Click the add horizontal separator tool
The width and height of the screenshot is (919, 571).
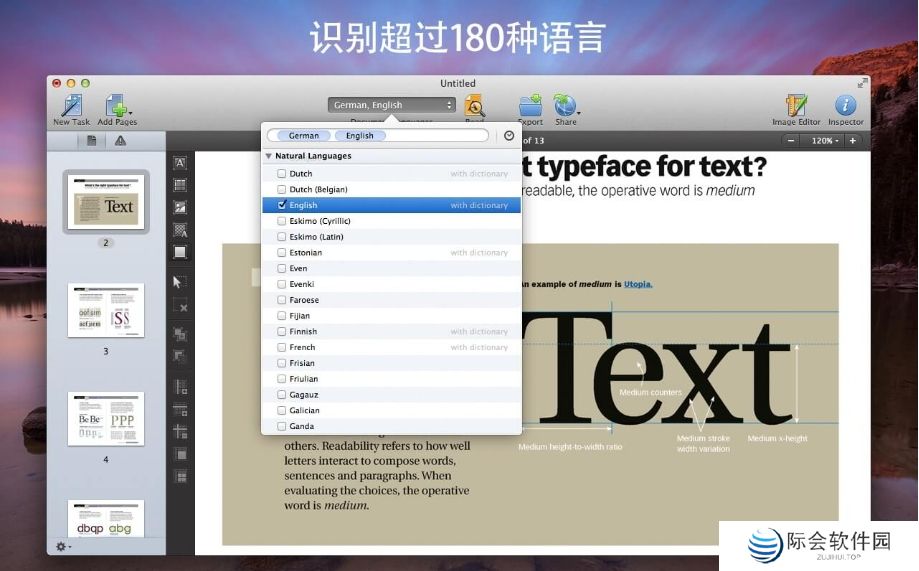pyautogui.click(x=181, y=410)
